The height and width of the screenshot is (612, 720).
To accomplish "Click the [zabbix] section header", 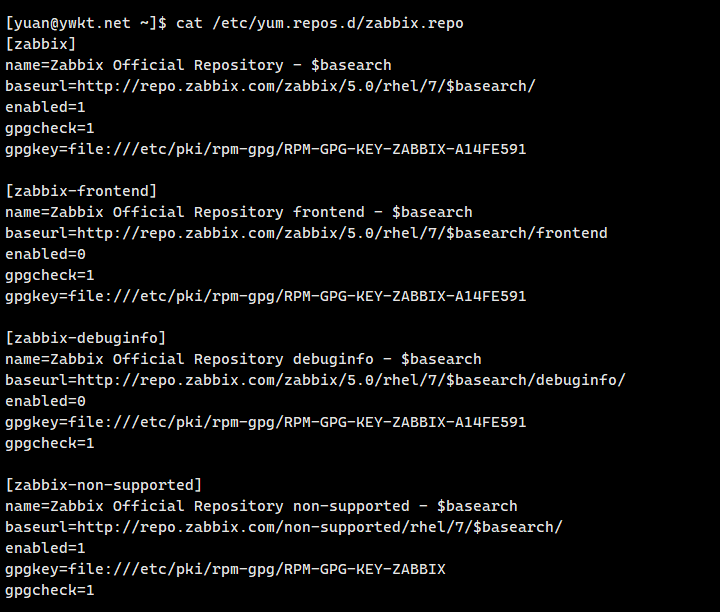I will coord(40,44).
